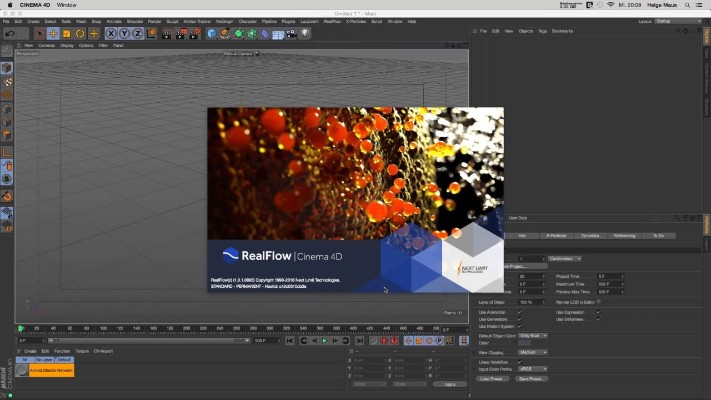Toggle the Y axis lock
Screen dimensions: 711x400
pos(124,34)
